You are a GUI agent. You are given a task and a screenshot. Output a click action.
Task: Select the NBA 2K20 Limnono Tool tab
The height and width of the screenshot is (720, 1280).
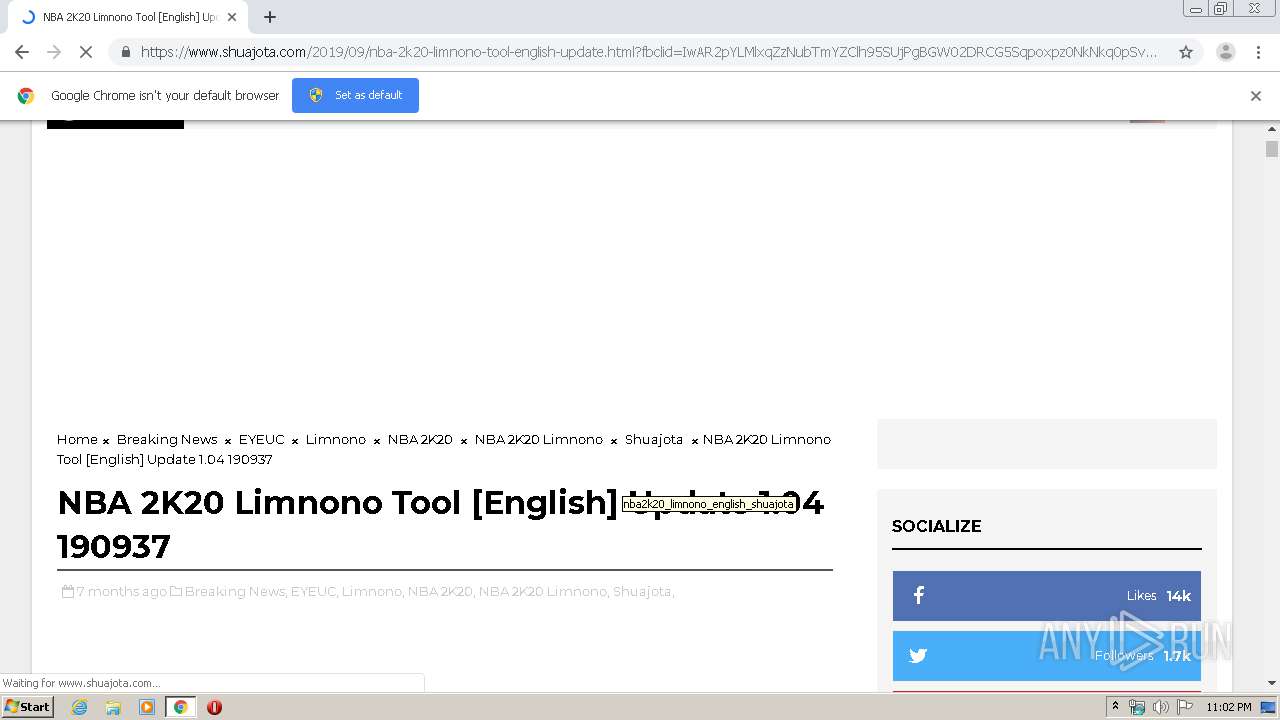126,17
